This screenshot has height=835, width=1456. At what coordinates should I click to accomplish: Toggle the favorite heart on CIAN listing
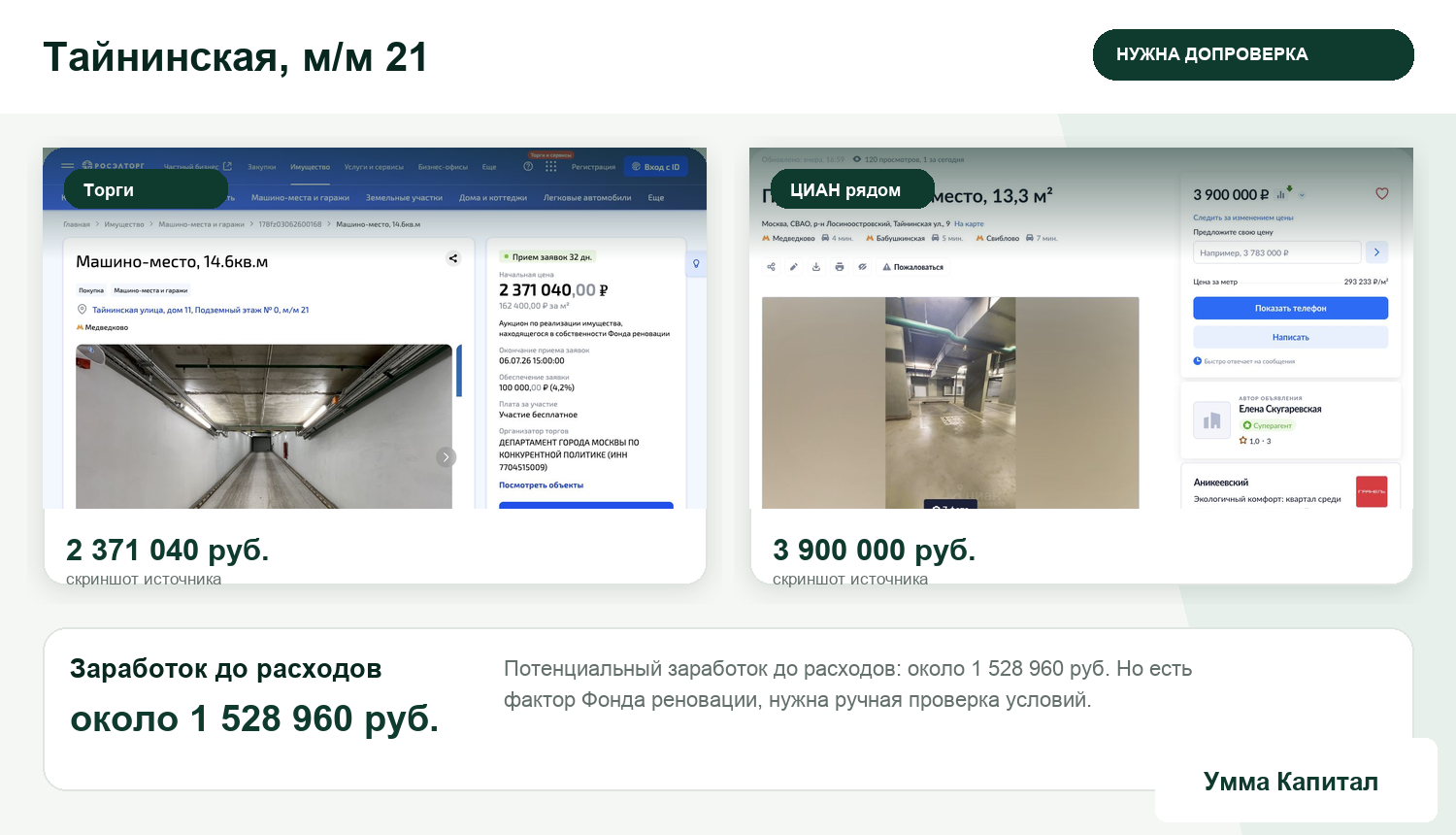[1381, 193]
